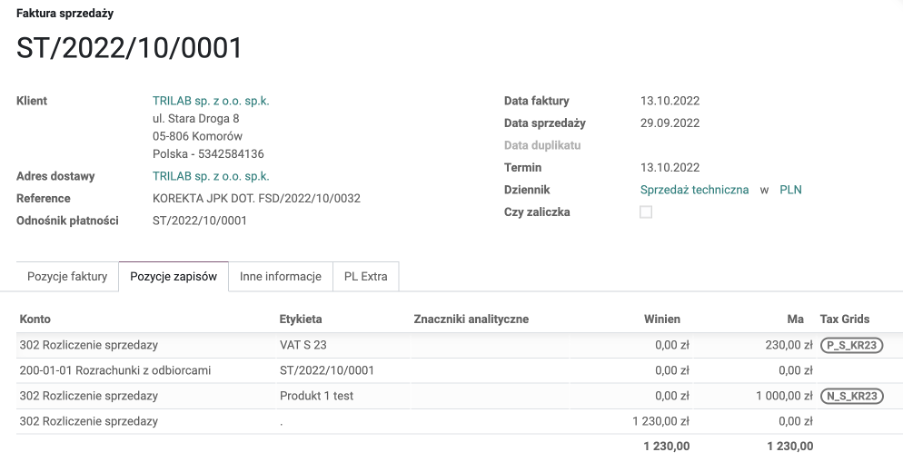Select the Pozycje zapisów tab
Viewport: 904px width, 462px height.
point(173,276)
